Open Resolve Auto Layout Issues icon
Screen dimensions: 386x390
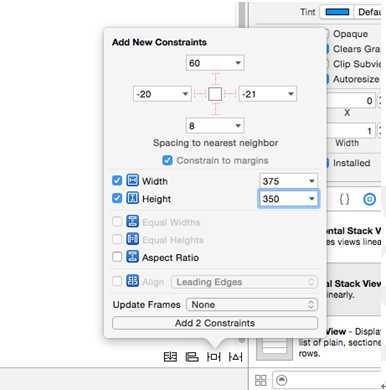[235, 357]
